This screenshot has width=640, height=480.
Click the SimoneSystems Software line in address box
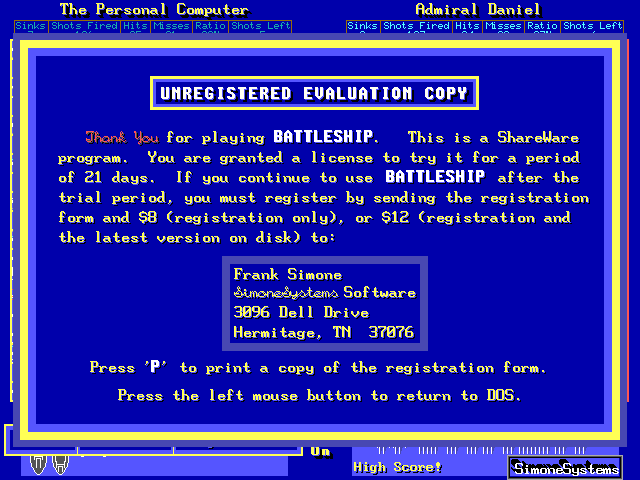click(x=325, y=293)
